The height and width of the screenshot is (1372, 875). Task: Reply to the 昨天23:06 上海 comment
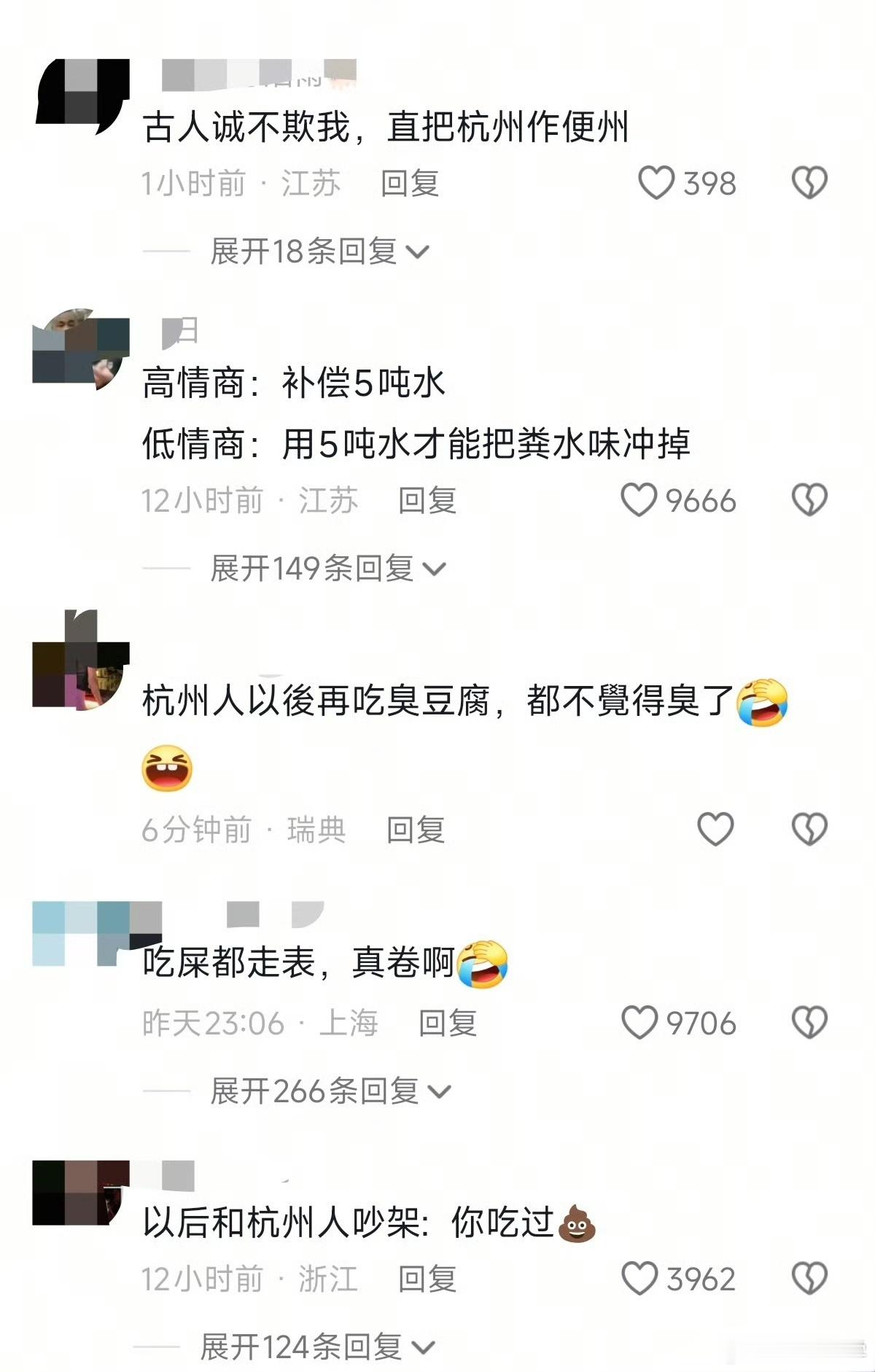[x=448, y=1023]
